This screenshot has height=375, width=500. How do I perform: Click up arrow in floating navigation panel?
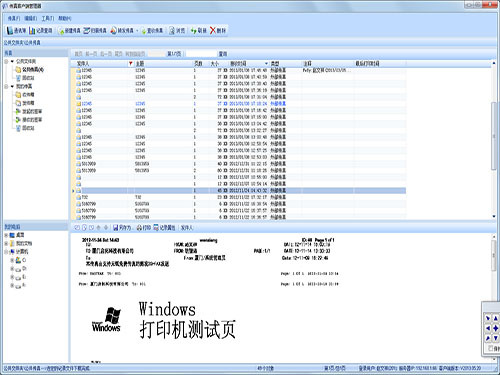[x=496, y=318]
